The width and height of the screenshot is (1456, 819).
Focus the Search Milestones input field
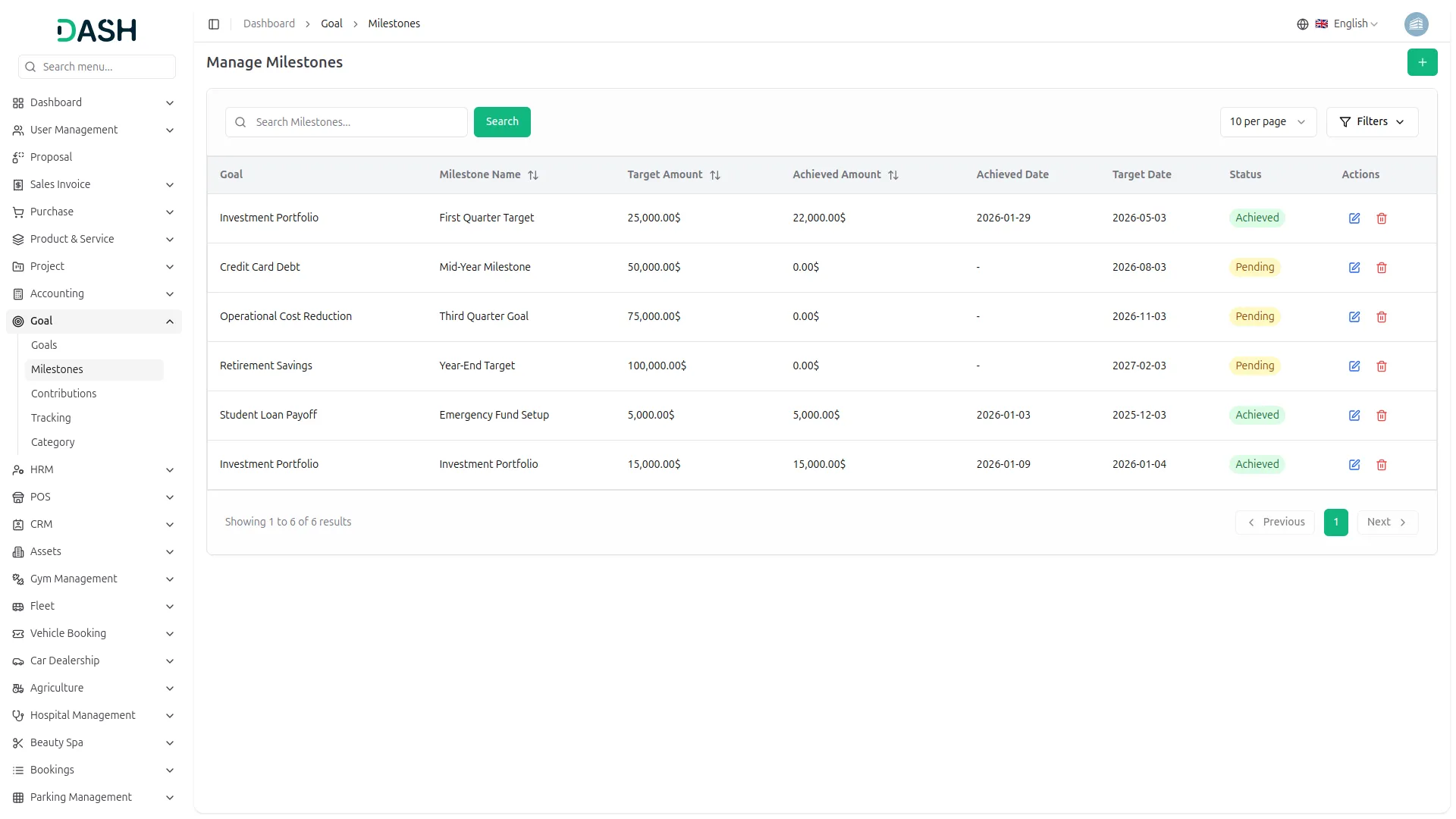356,122
